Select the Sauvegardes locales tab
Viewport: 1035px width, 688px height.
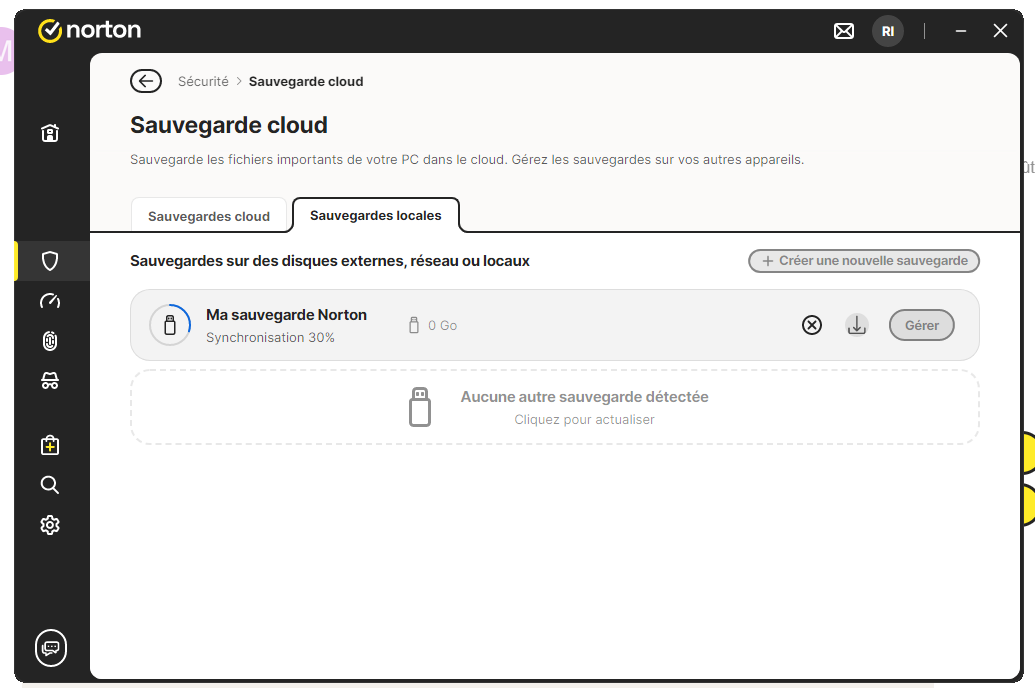coord(375,215)
